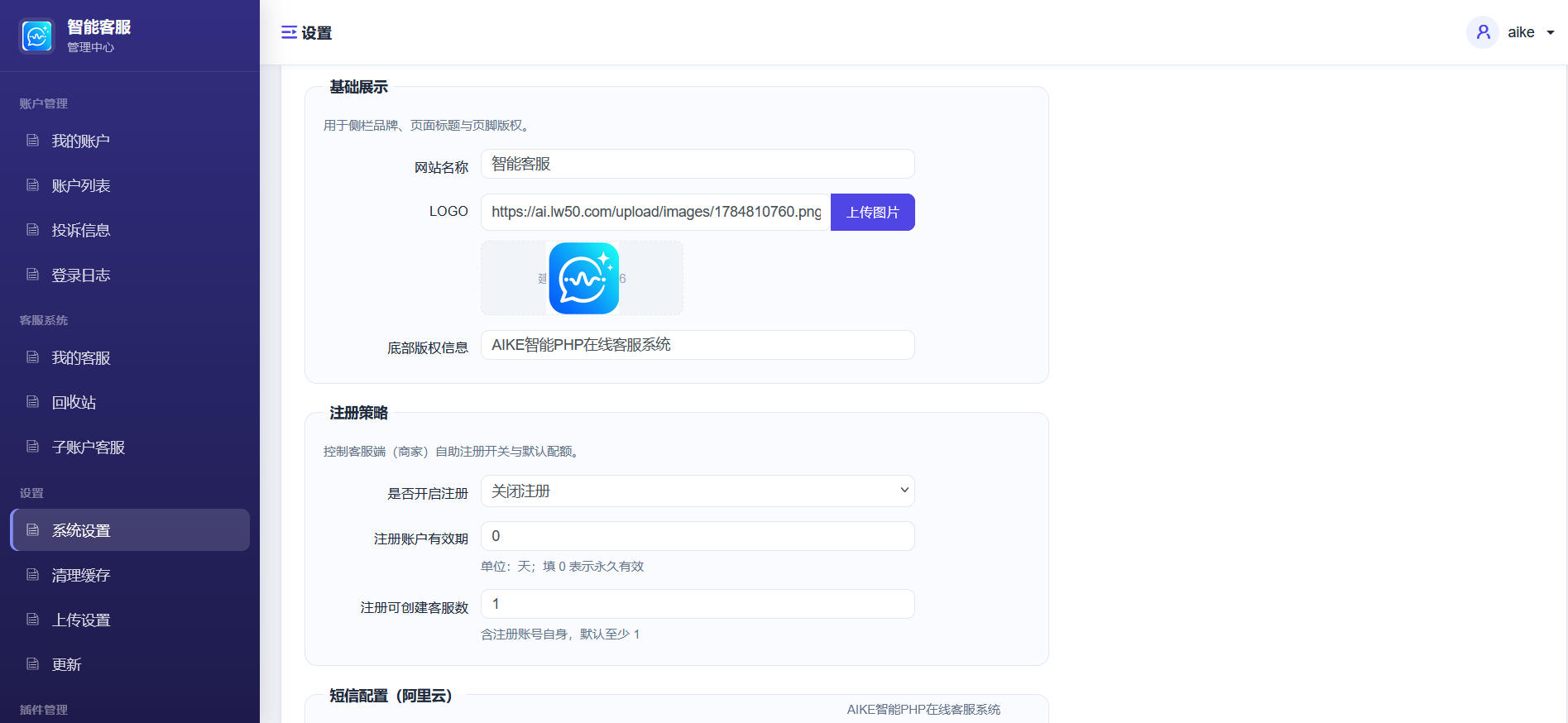
Task: Focus the 网站名称 input field
Action: click(x=698, y=164)
